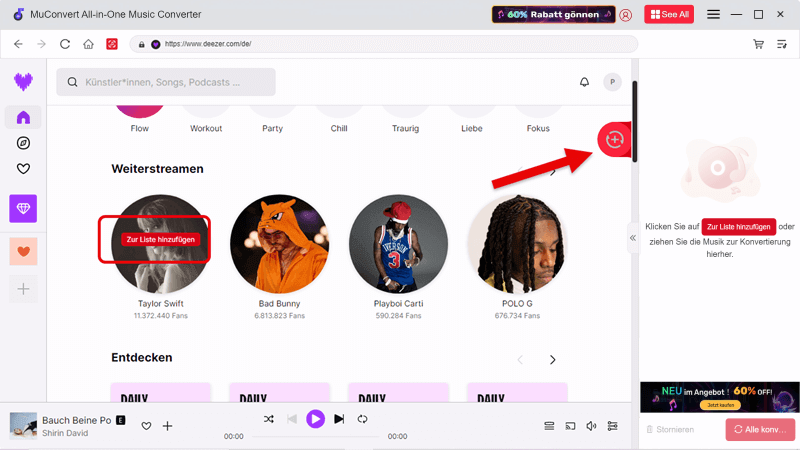This screenshot has width=800, height=450.
Task: Open POLO G artist thumbnail
Action: point(517,244)
